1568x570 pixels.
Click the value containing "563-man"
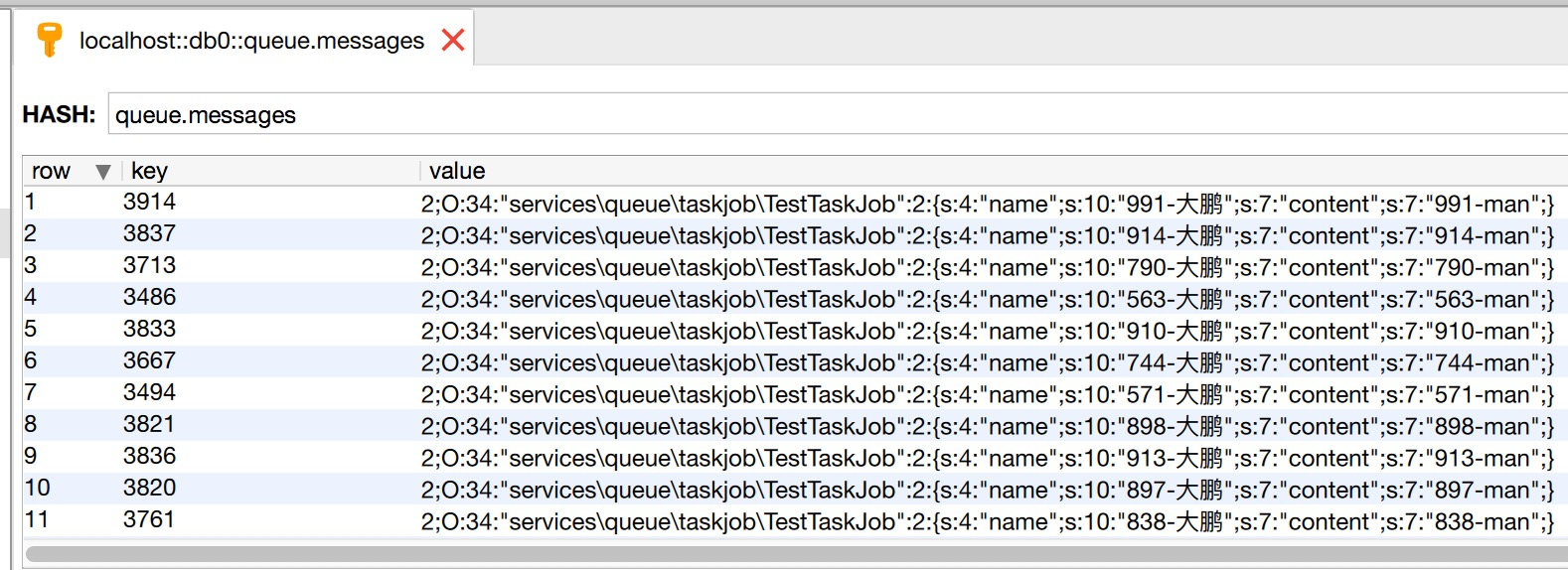(x=987, y=299)
